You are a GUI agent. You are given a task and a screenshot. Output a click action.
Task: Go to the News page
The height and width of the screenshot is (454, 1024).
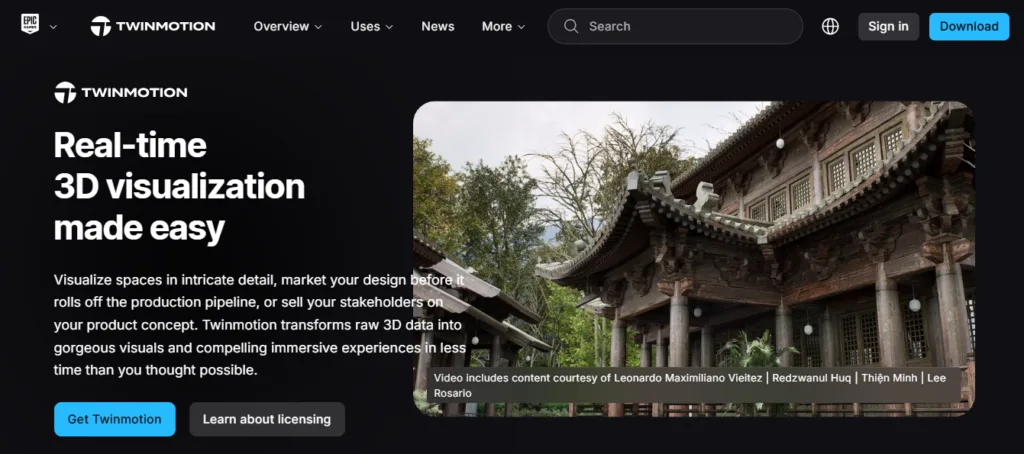pos(438,26)
